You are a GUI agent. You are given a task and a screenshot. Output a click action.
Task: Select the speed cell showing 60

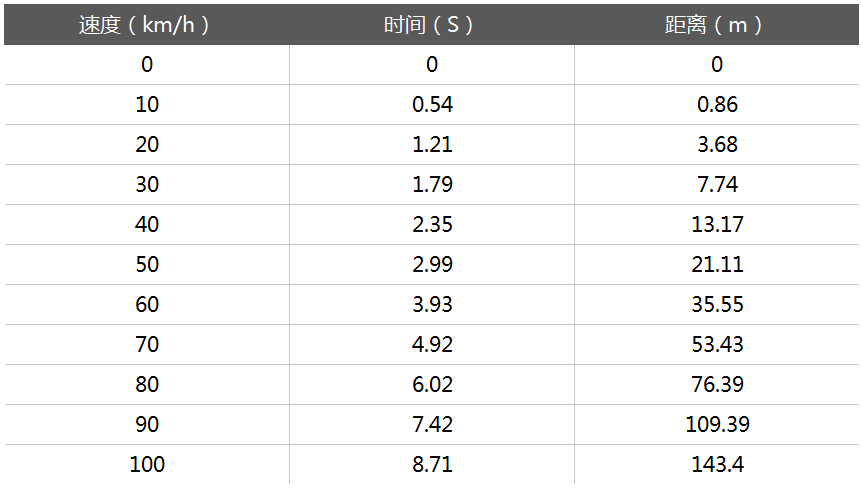147,305
